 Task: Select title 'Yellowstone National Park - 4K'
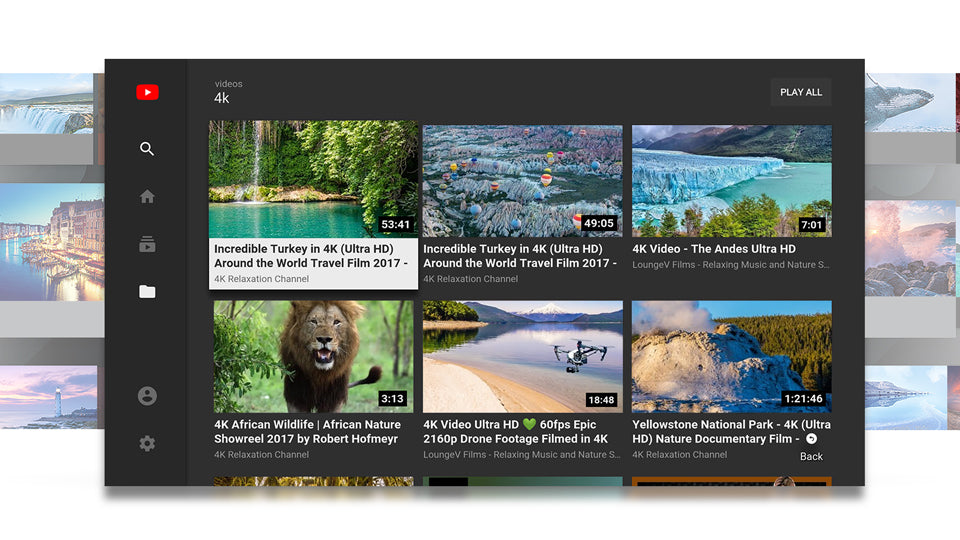pos(732,432)
